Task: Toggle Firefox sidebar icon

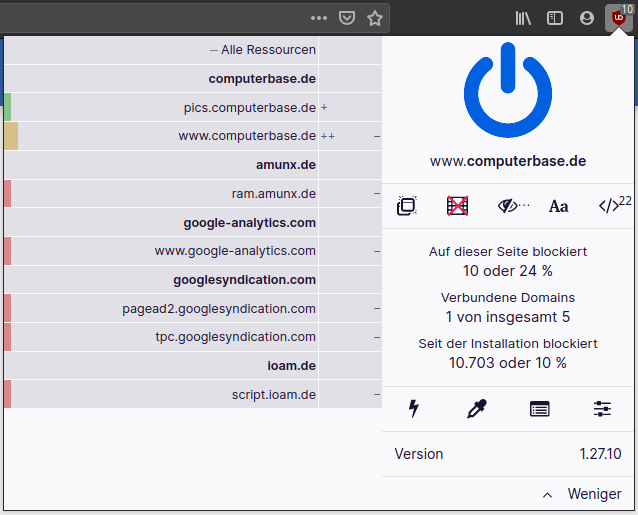Action: (x=555, y=18)
